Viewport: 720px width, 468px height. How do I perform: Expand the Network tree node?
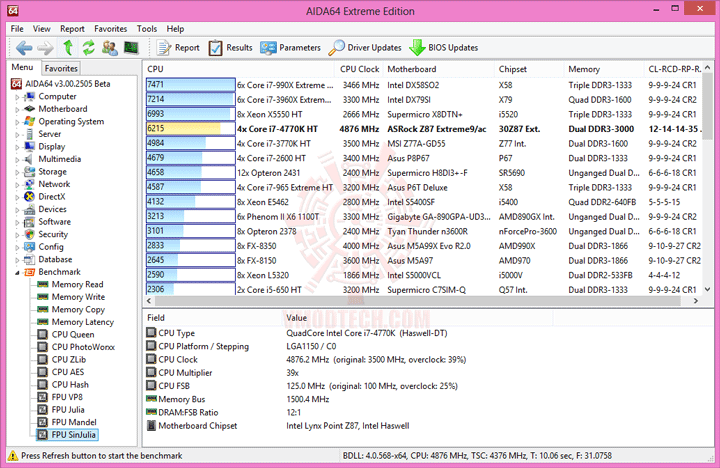tap(17, 185)
